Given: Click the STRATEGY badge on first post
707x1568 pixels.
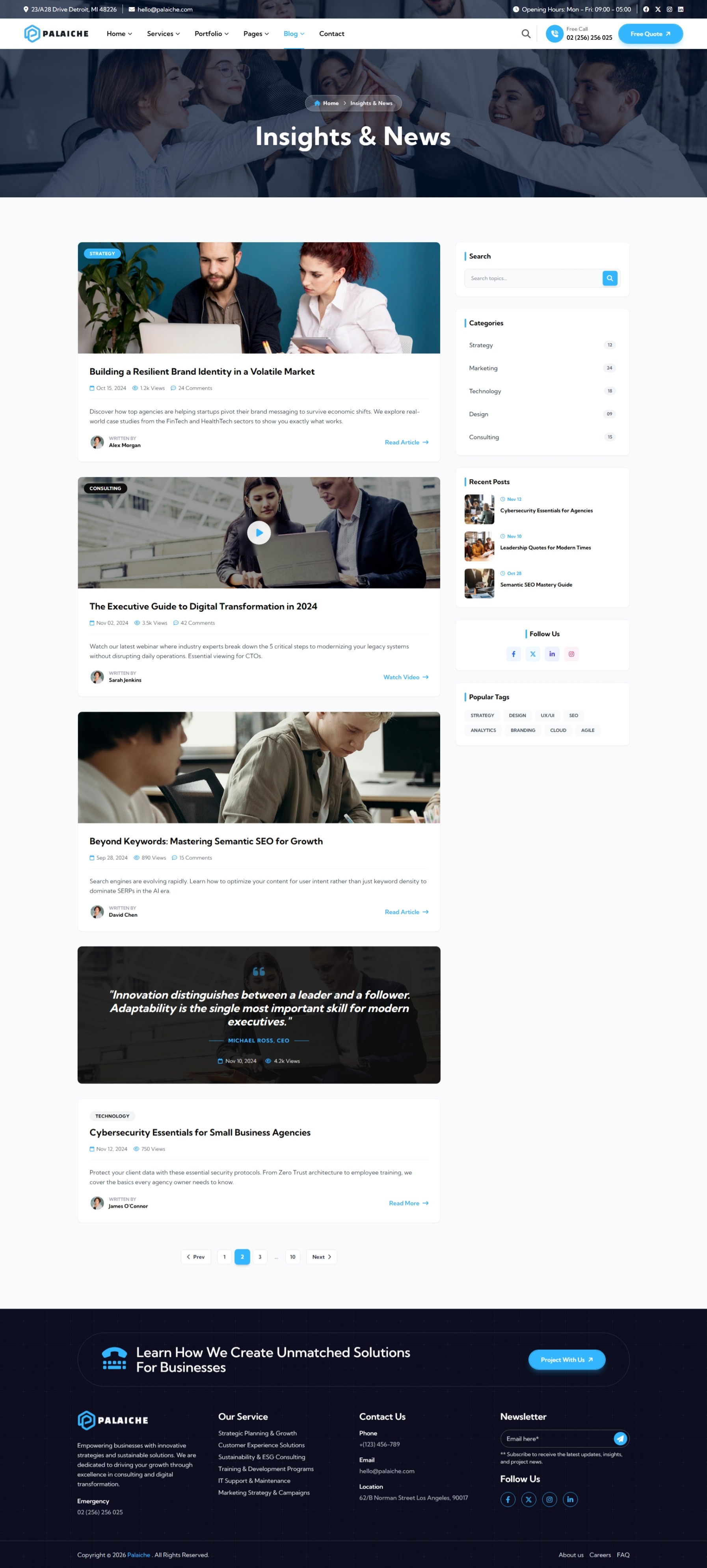Looking at the screenshot, I should 102,253.
